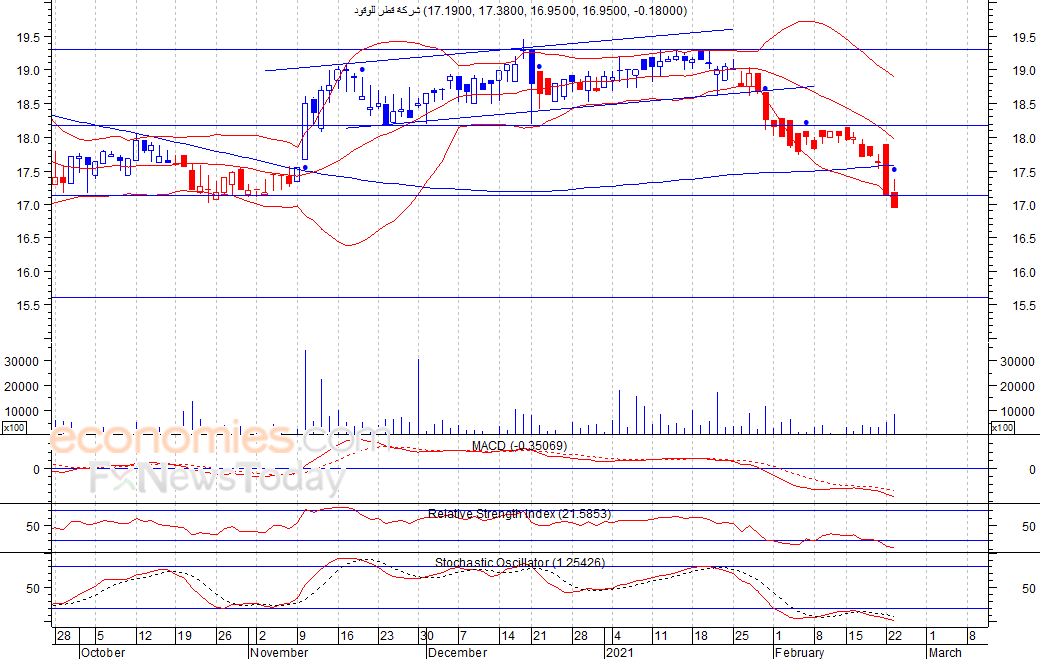Click the last red candlestick near 17.0
This screenshot has height=659, width=1040.
(x=895, y=200)
